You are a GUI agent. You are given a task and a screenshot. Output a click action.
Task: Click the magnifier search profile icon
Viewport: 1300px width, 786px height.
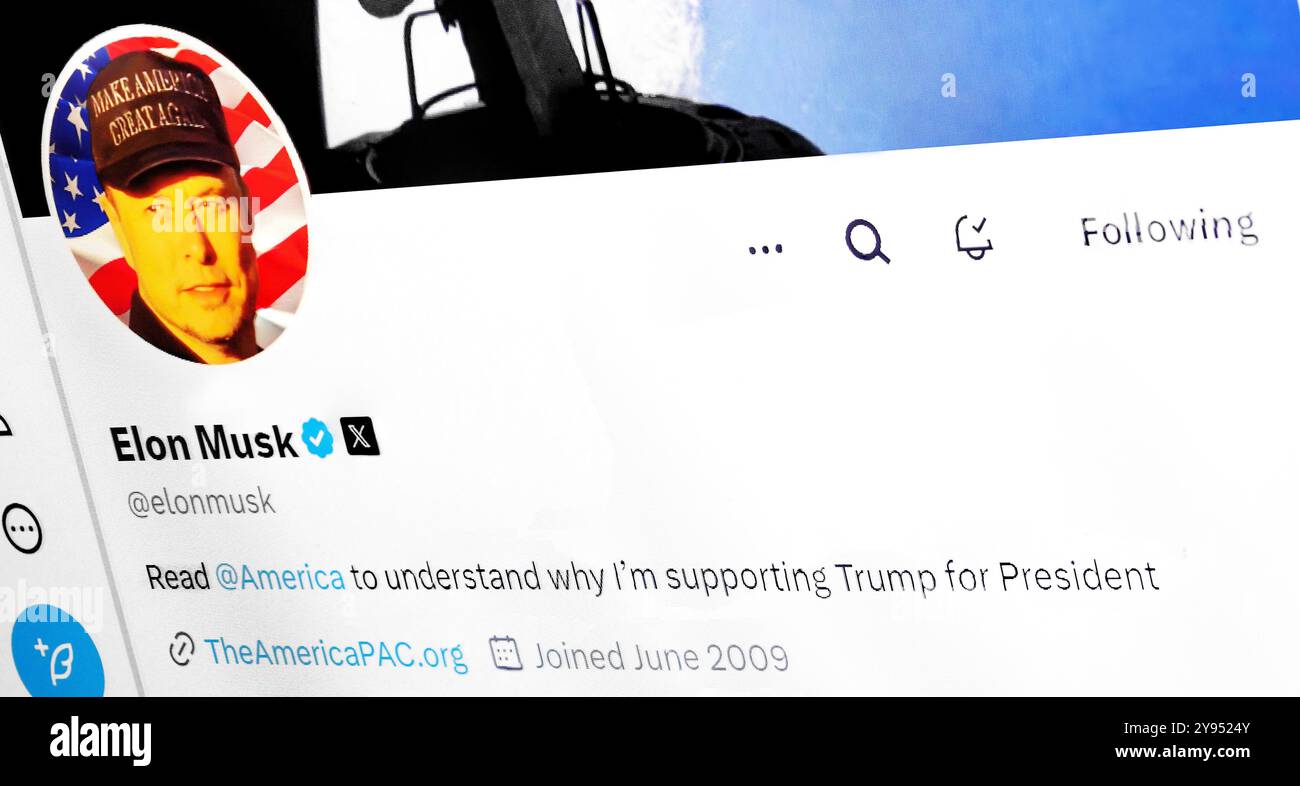pyautogui.click(x=867, y=241)
